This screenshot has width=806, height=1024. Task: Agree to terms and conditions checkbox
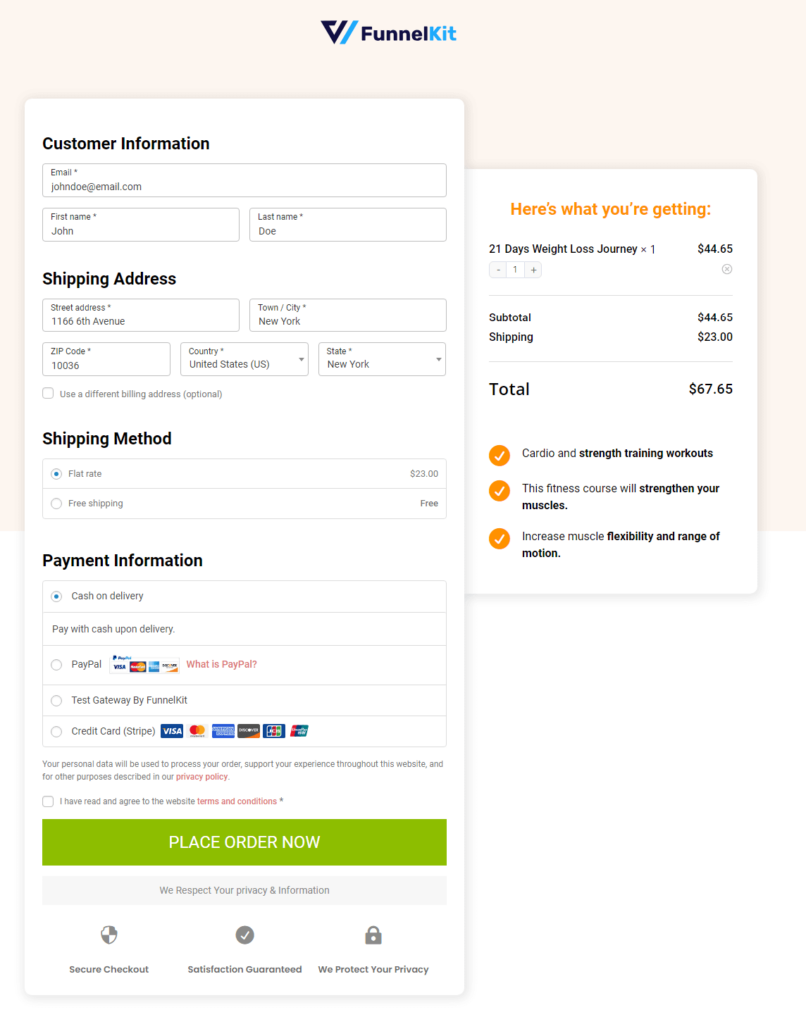click(48, 801)
